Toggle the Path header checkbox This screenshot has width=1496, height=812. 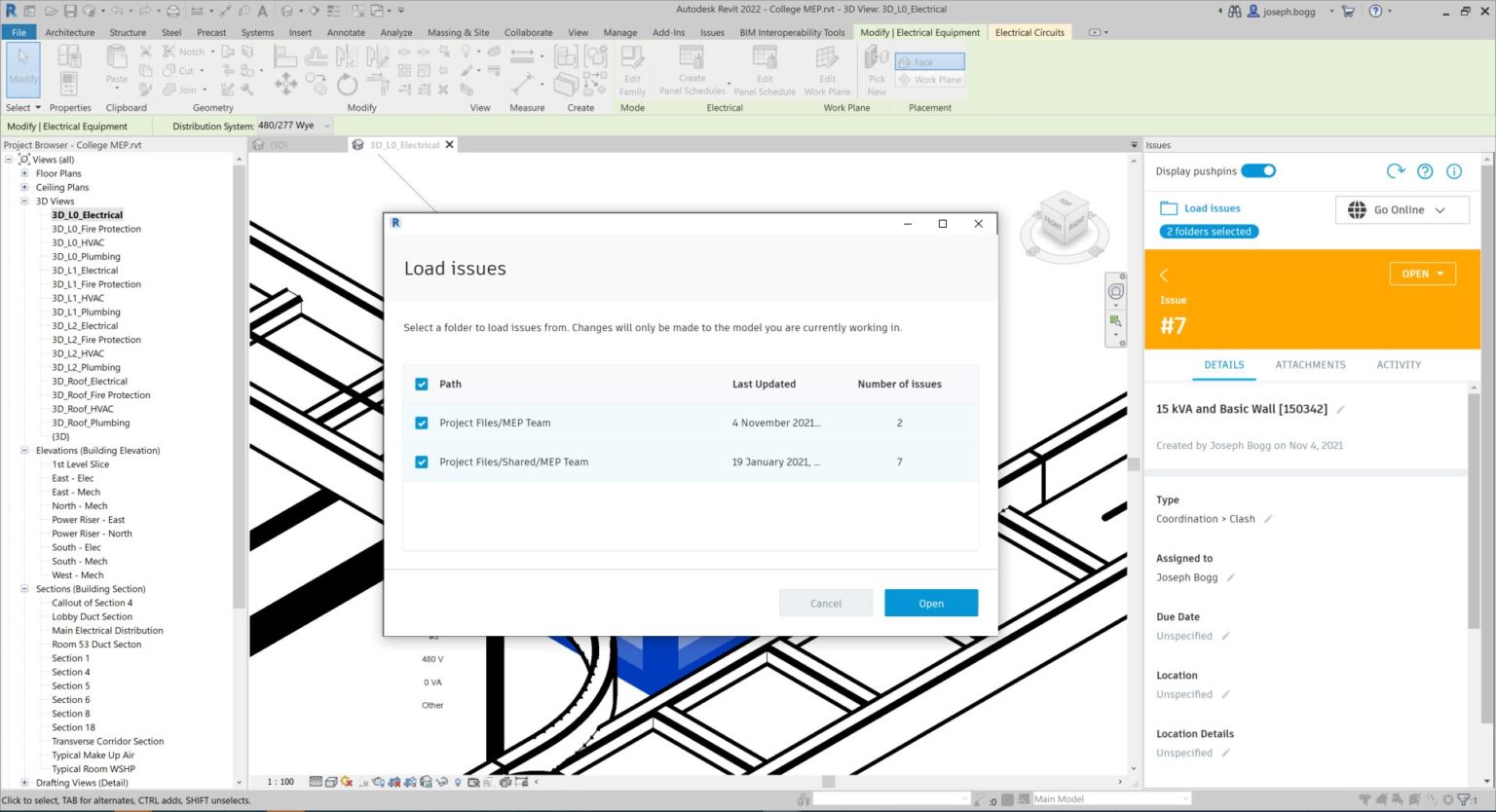point(422,384)
